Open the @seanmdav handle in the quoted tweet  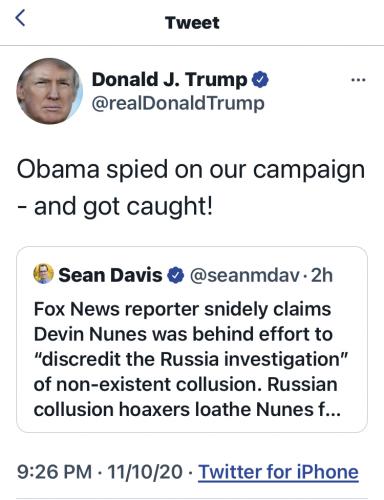[245, 276]
